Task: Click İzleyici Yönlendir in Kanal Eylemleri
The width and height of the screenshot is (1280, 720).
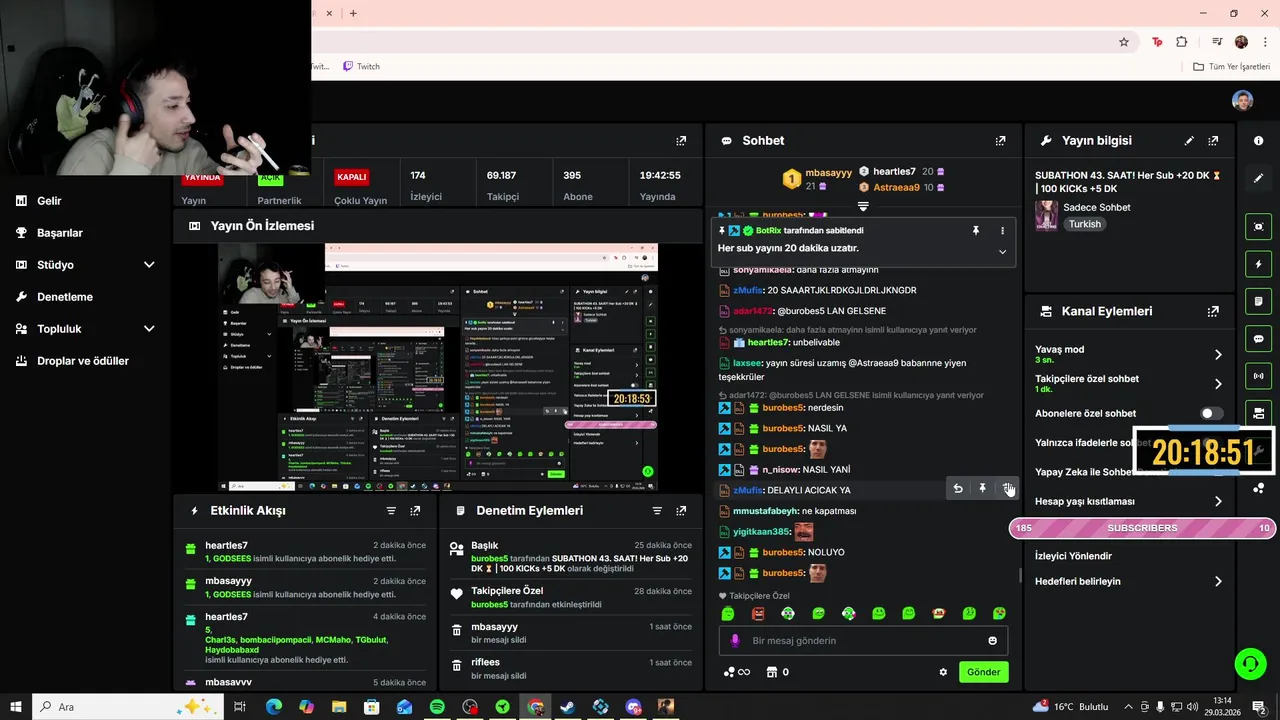Action: (1073, 556)
